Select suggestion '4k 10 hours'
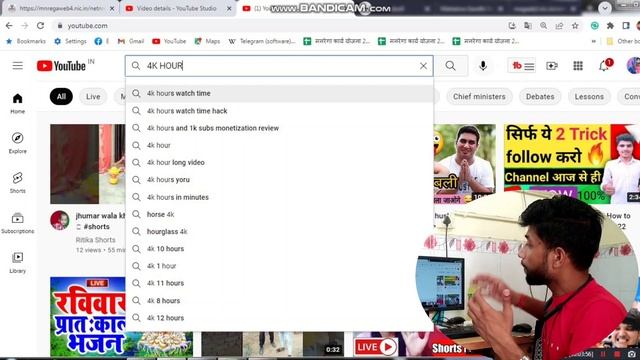 coord(280,249)
